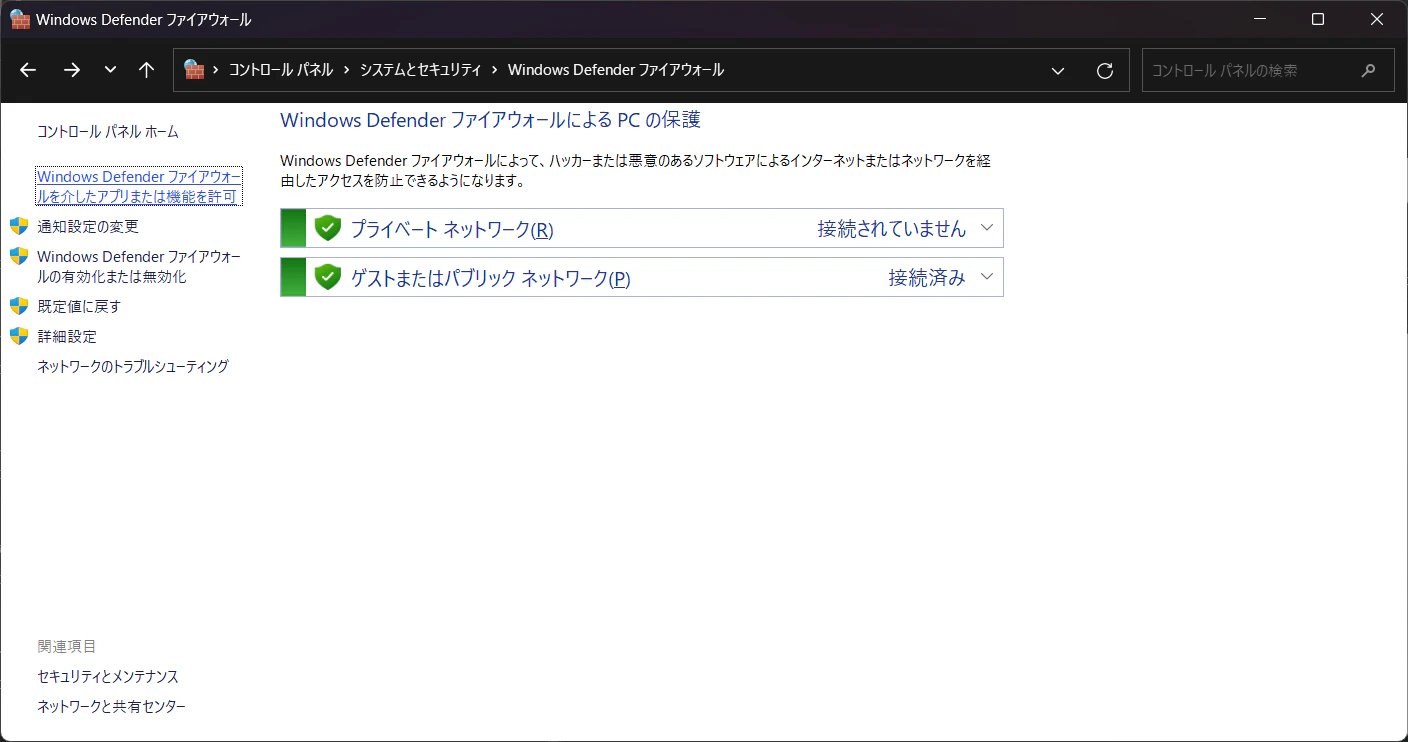Select システムとセキュリティ breadcrumb
1408x742 pixels.
tap(421, 70)
